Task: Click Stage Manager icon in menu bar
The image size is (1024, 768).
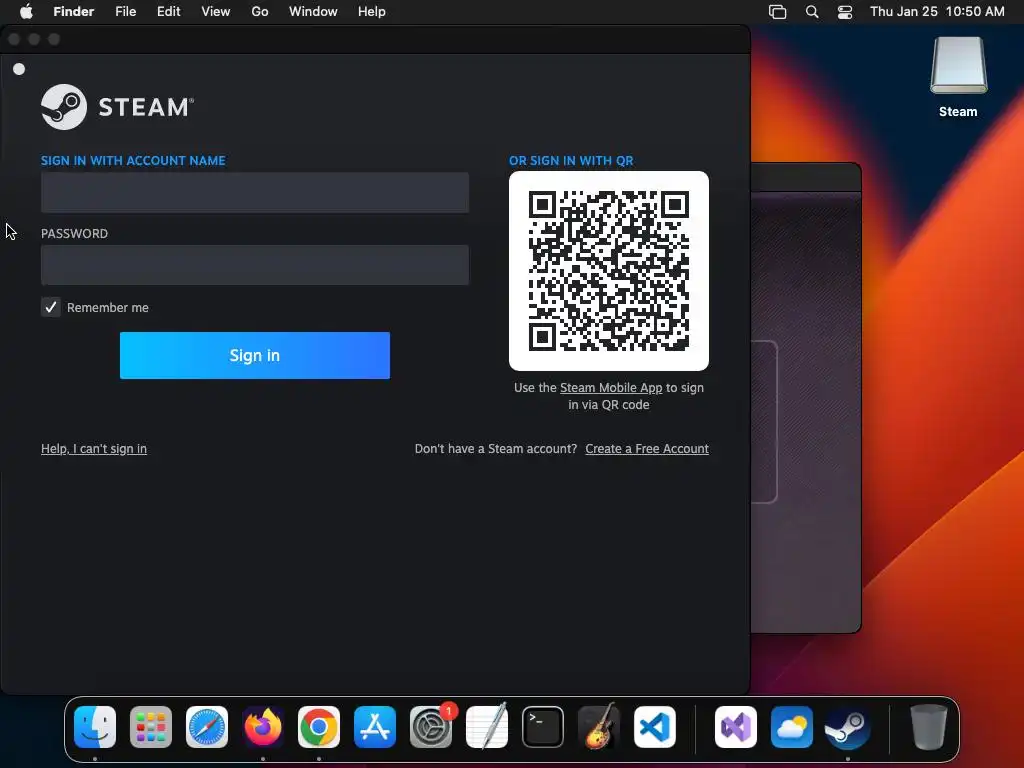Action: click(x=777, y=12)
